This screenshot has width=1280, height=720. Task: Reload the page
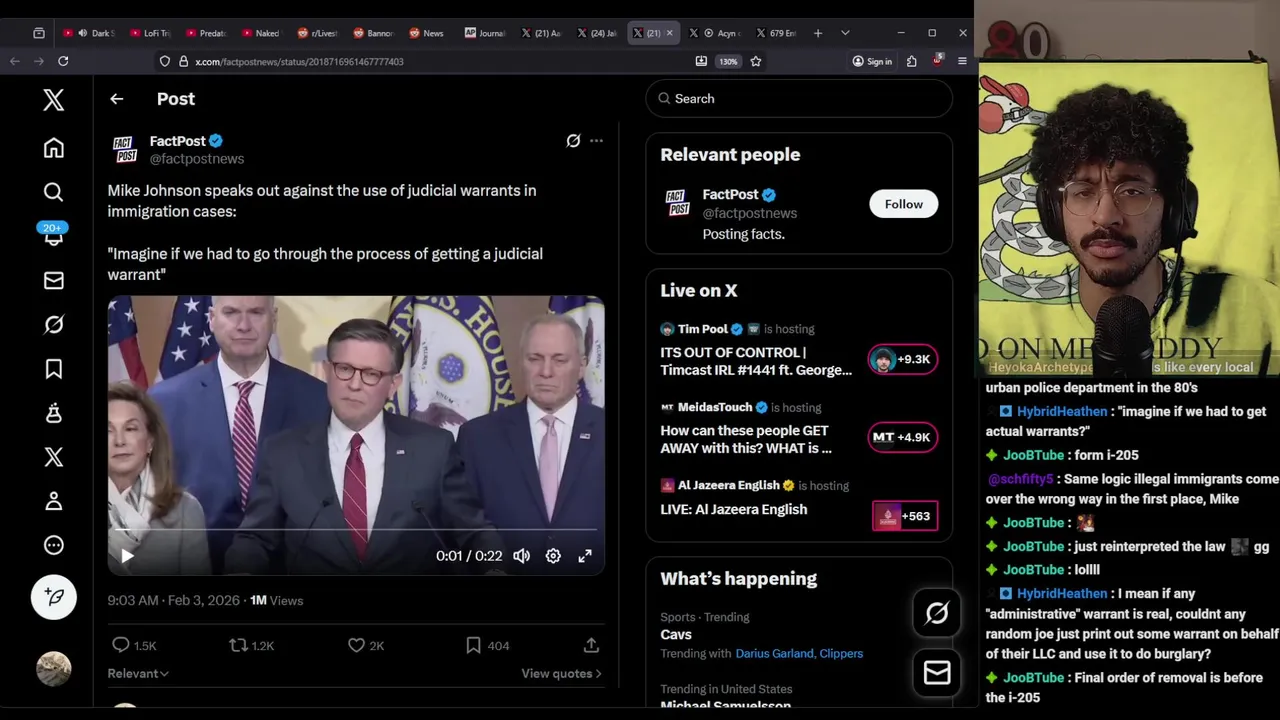[x=63, y=61]
